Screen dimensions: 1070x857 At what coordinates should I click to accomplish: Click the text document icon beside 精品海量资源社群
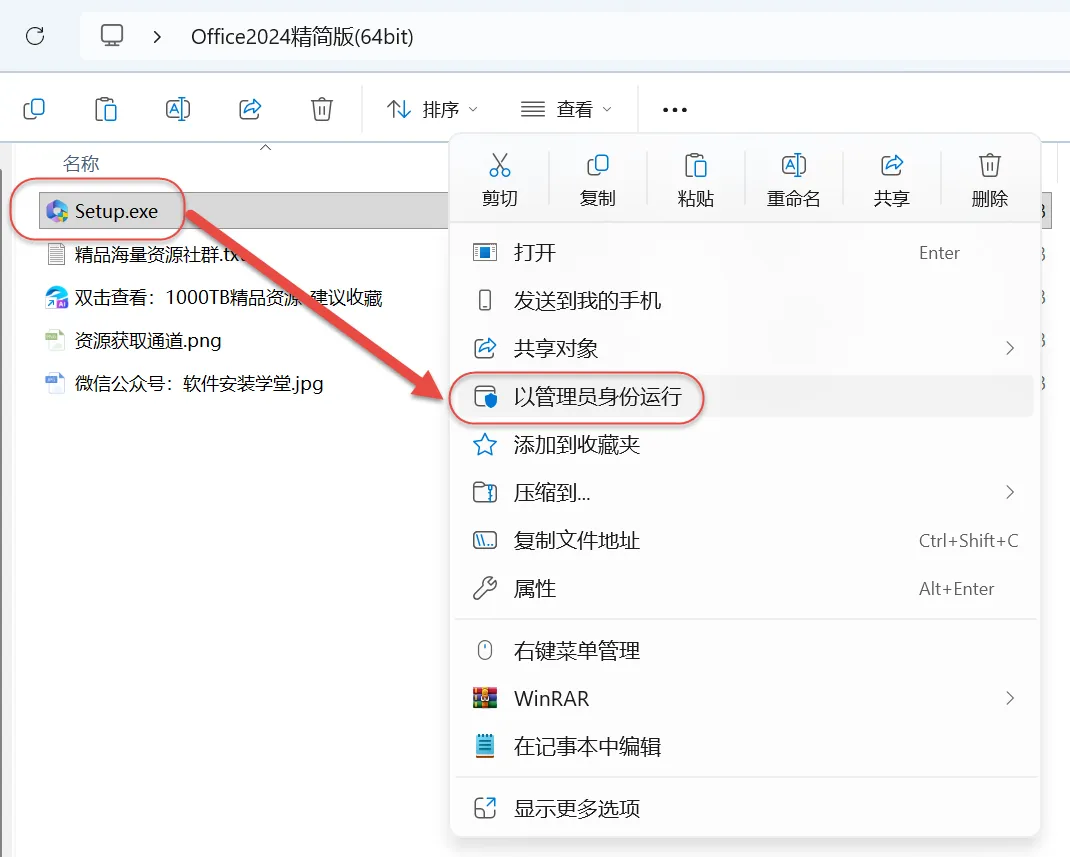click(57, 255)
